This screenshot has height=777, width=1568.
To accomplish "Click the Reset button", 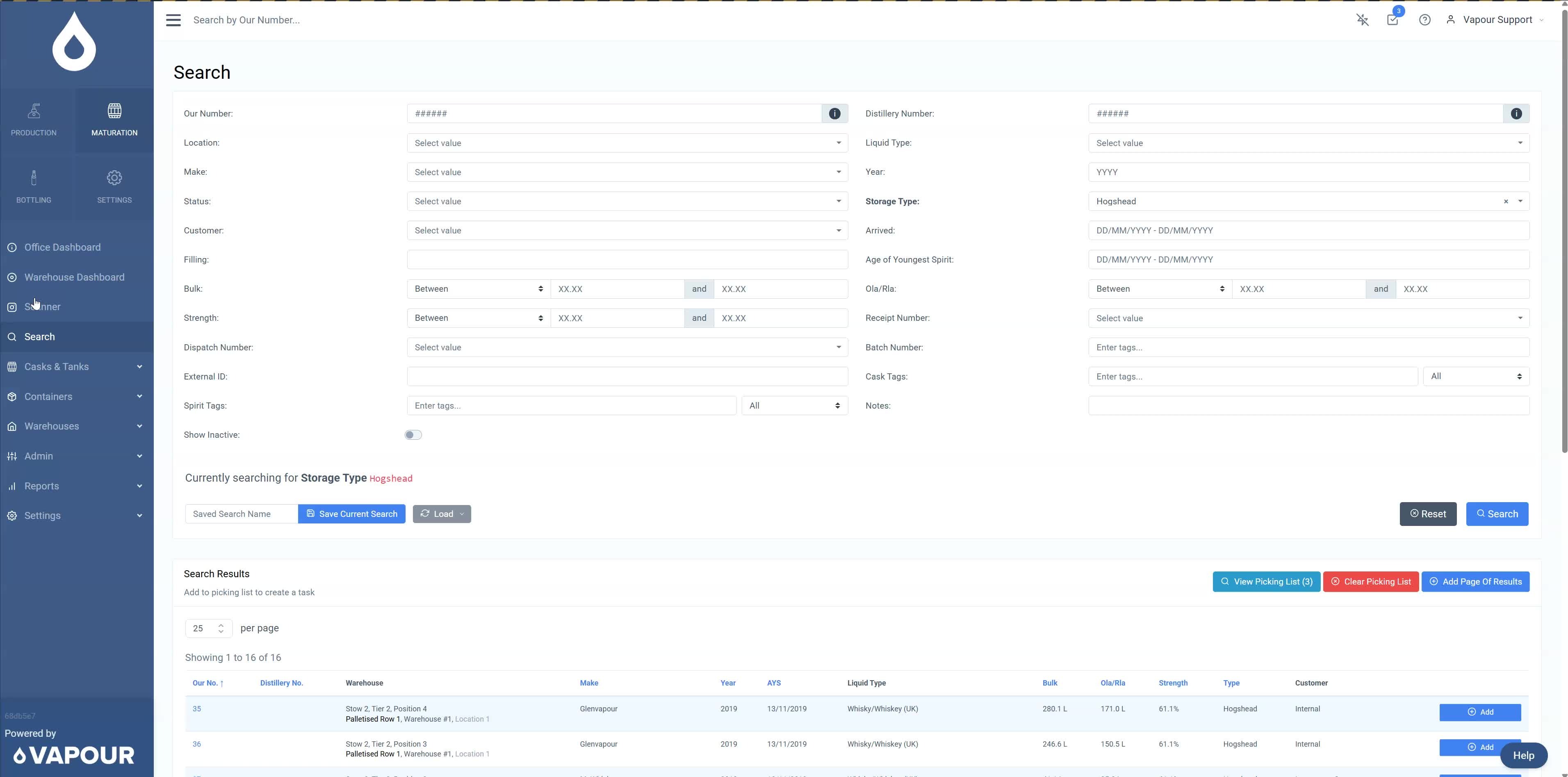I will click(1427, 514).
